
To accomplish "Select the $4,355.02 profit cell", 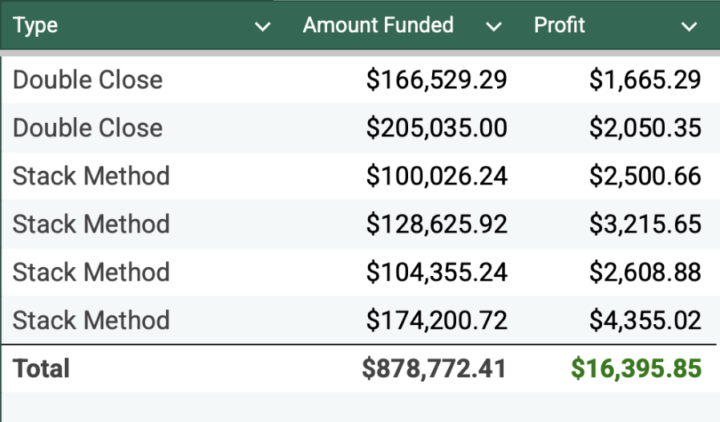I will [645, 320].
